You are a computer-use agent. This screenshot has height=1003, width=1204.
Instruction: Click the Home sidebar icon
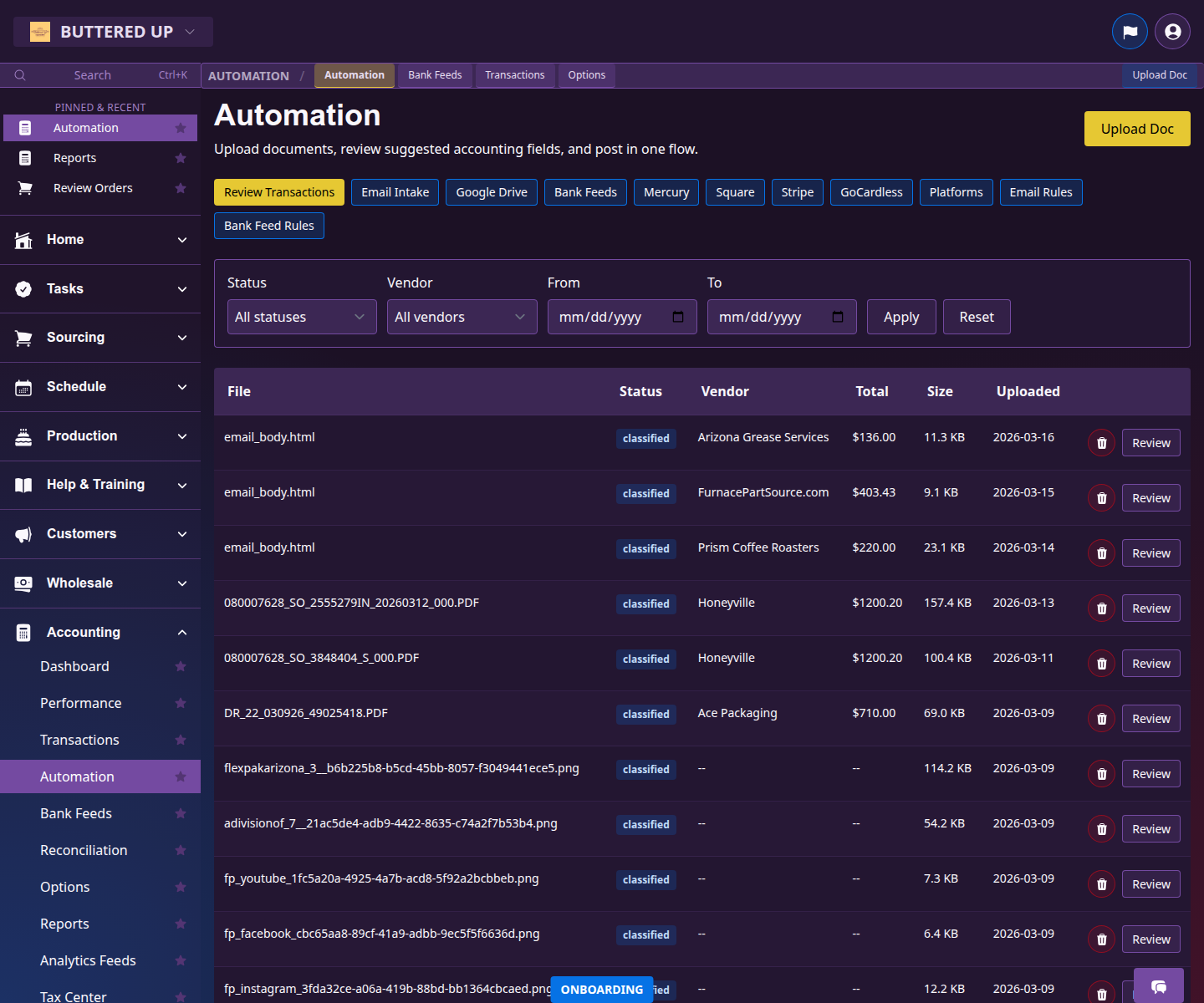tap(23, 239)
